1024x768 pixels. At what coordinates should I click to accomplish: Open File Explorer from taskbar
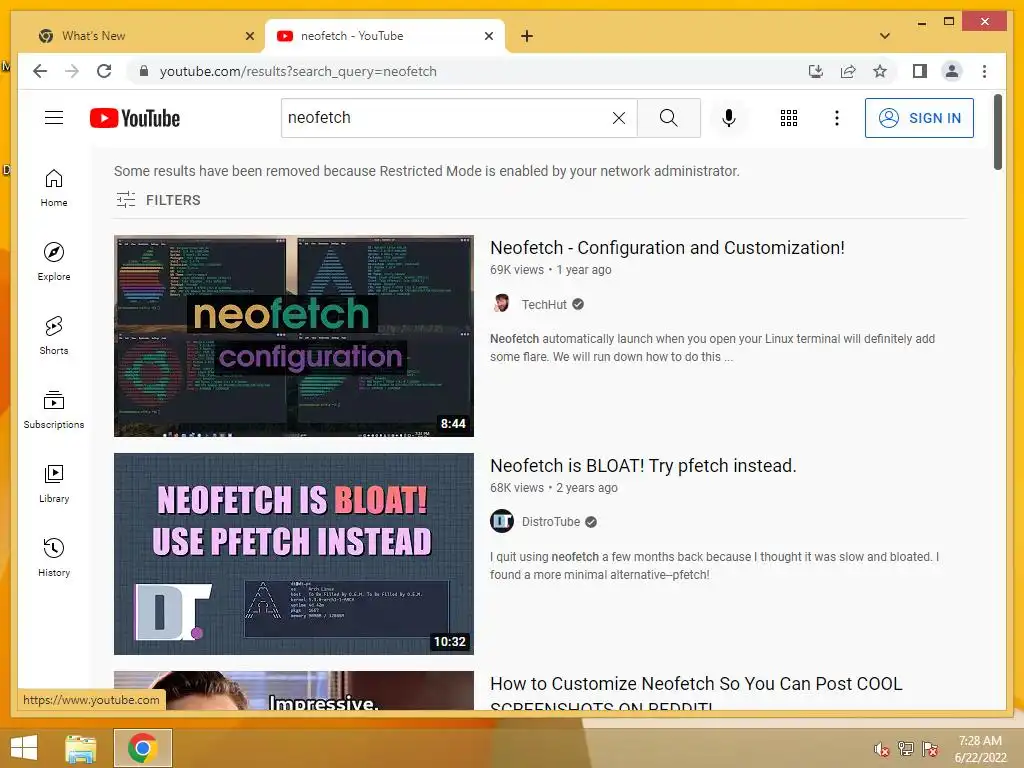[81, 748]
